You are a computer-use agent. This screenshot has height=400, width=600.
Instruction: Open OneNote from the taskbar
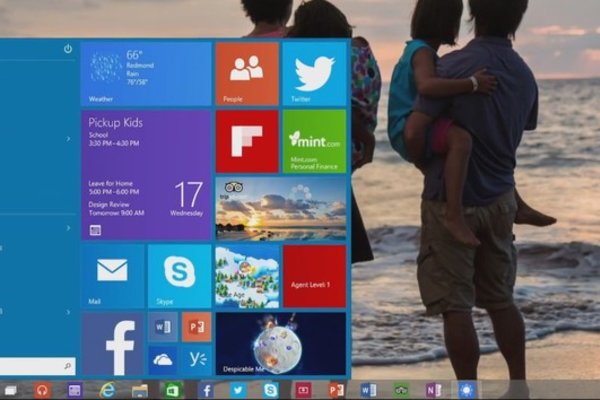coord(434,390)
